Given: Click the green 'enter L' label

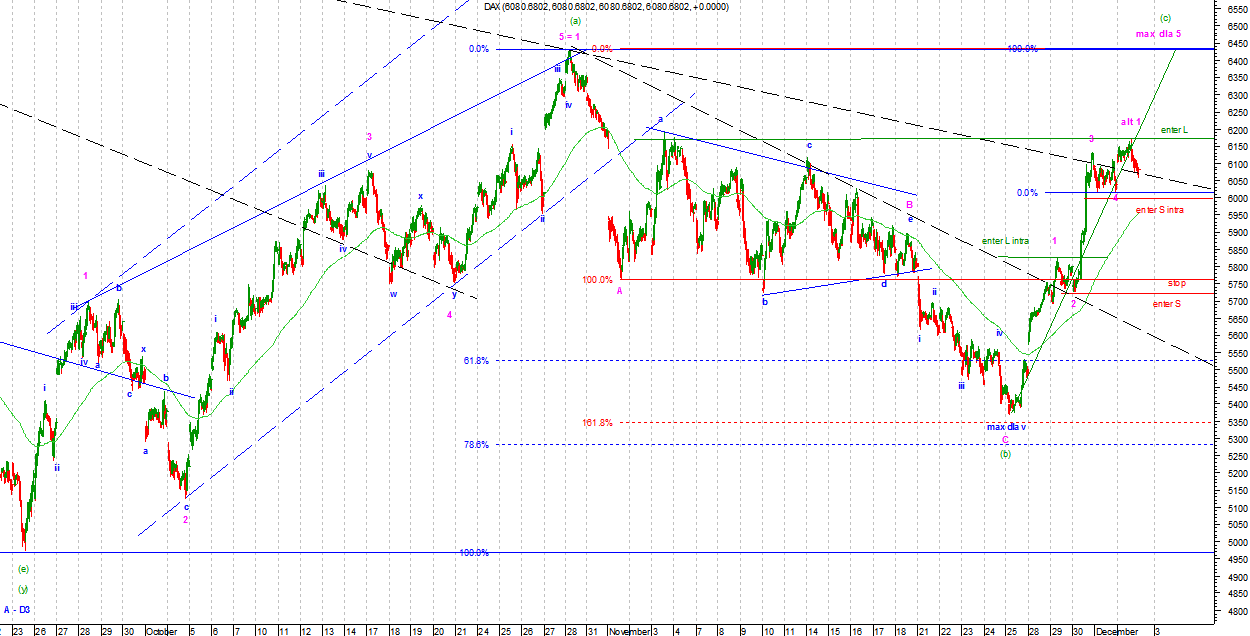Looking at the screenshot, I should (x=1174, y=130).
